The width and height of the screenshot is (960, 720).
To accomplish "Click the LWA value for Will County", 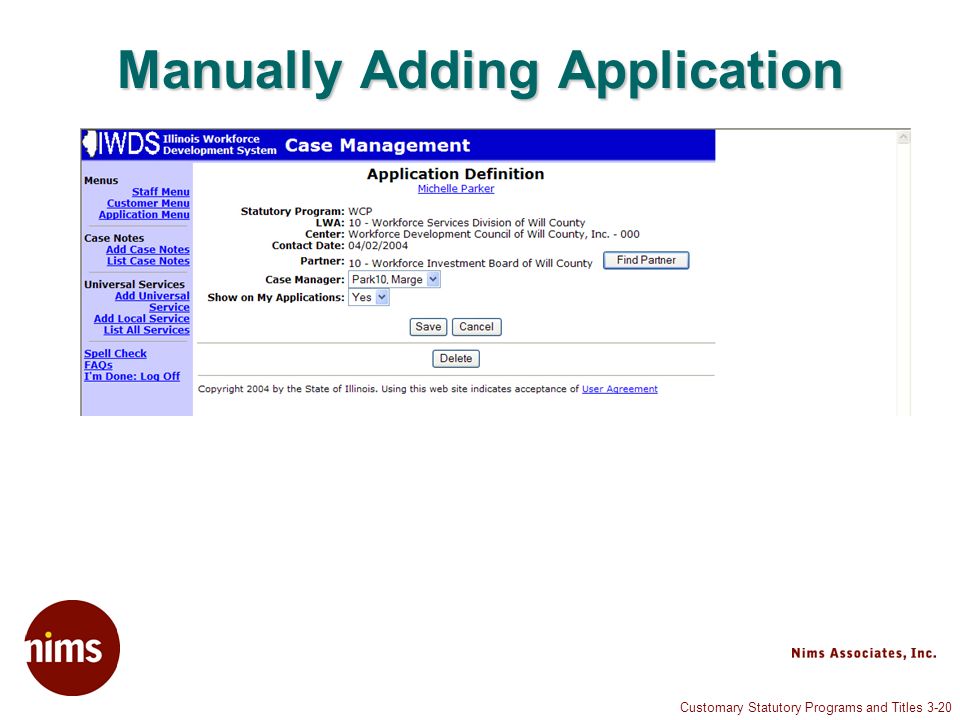I will 467,223.
